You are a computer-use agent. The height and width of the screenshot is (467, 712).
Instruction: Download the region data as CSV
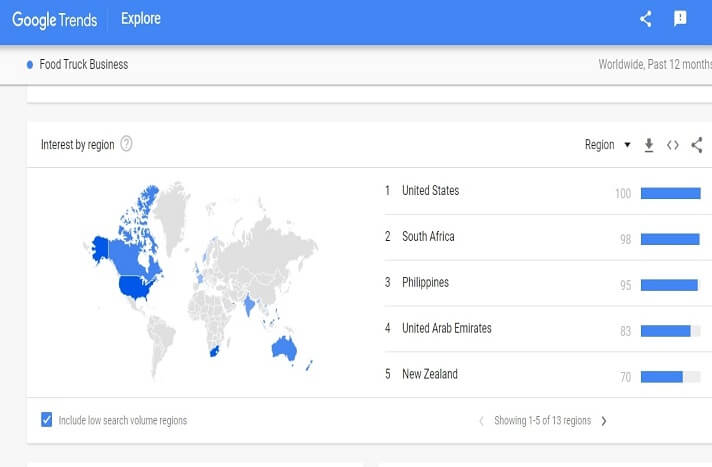pyautogui.click(x=649, y=145)
